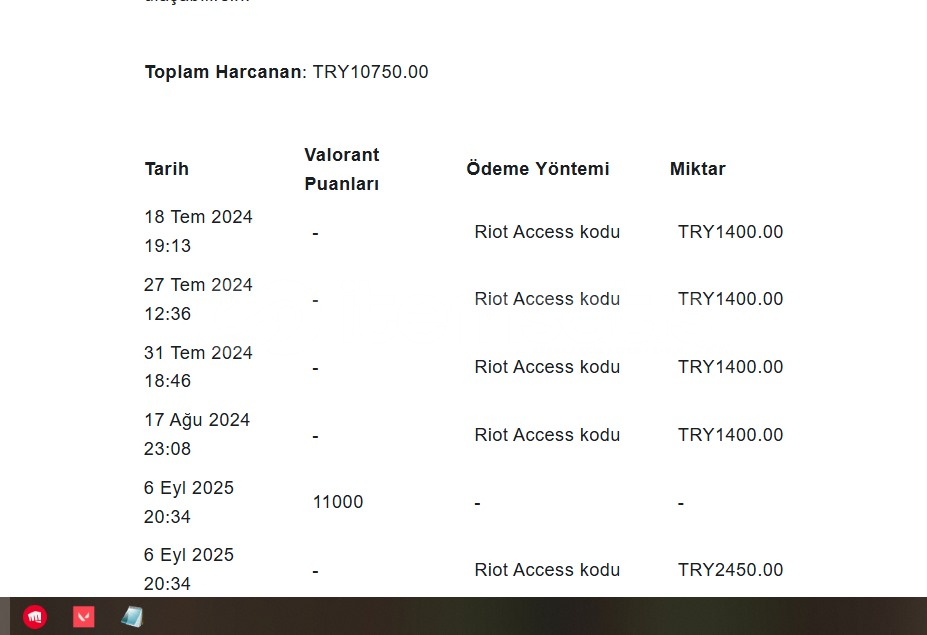927x635 pixels.
Task: Select the Ödeme Yöntemi column header
Action: tap(537, 169)
